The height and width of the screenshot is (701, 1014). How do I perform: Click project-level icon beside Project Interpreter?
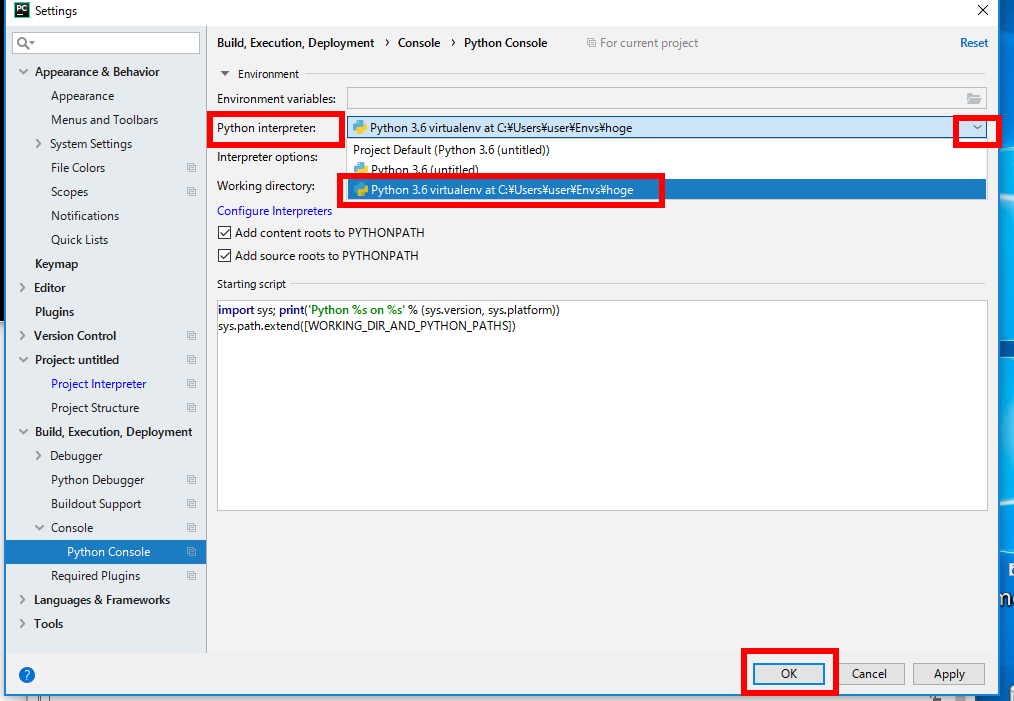point(191,383)
